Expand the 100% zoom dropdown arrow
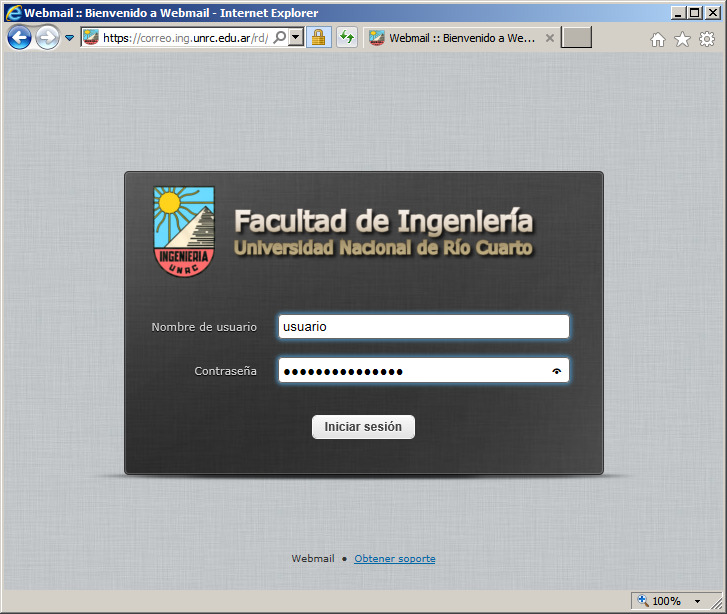This screenshot has width=727, height=614. [x=697, y=601]
